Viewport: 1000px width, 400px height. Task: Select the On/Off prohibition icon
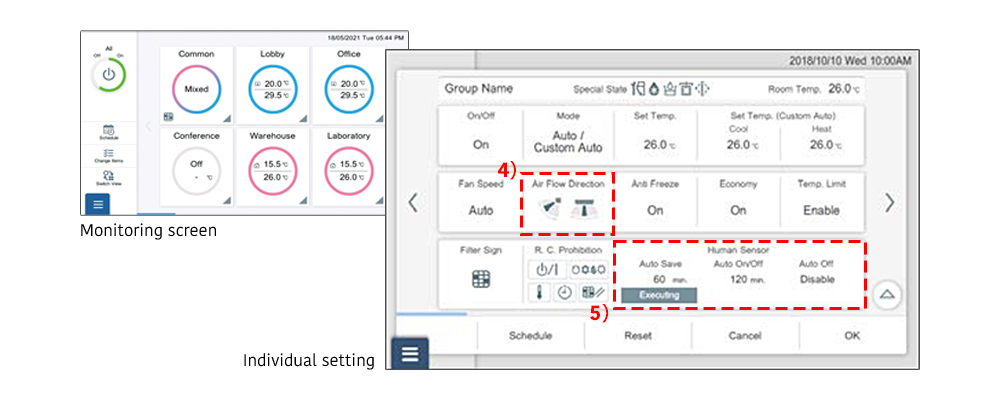546,269
